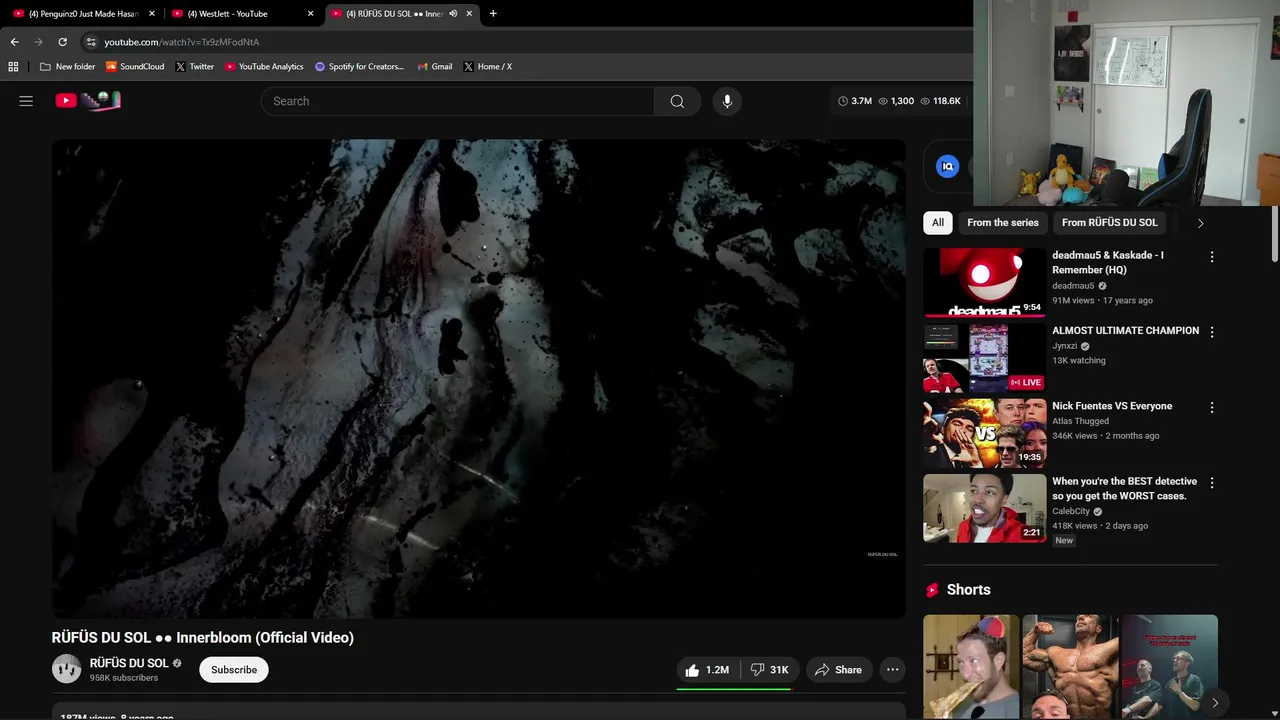
Task: Open the YouTube Analytics bookmark
Action: pyautogui.click(x=264, y=67)
